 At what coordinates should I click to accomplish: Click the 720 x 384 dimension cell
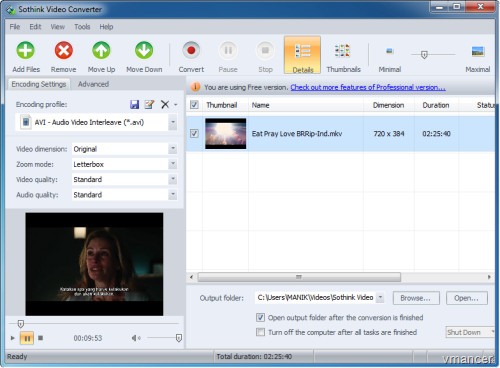(x=389, y=134)
